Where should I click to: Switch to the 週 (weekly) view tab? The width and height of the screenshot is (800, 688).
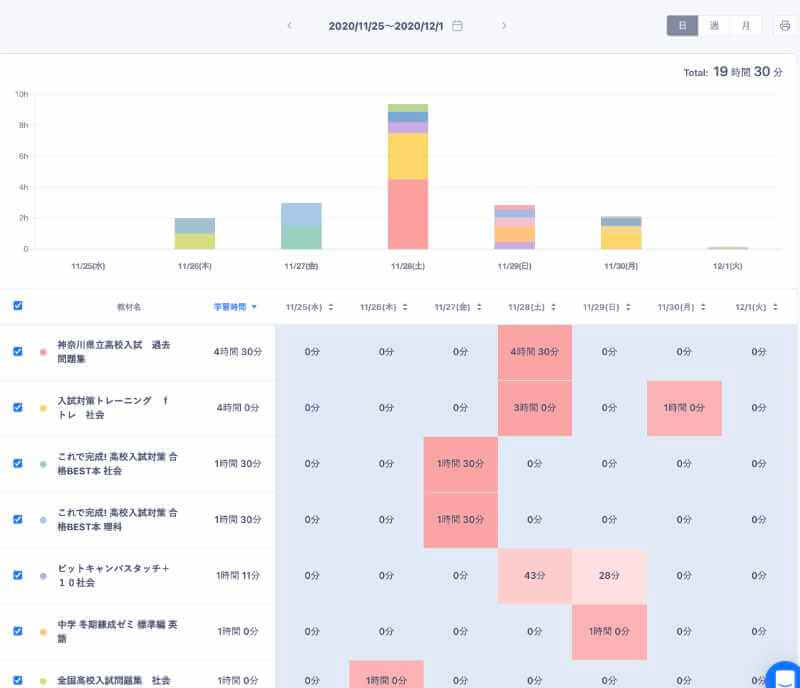pyautogui.click(x=714, y=26)
